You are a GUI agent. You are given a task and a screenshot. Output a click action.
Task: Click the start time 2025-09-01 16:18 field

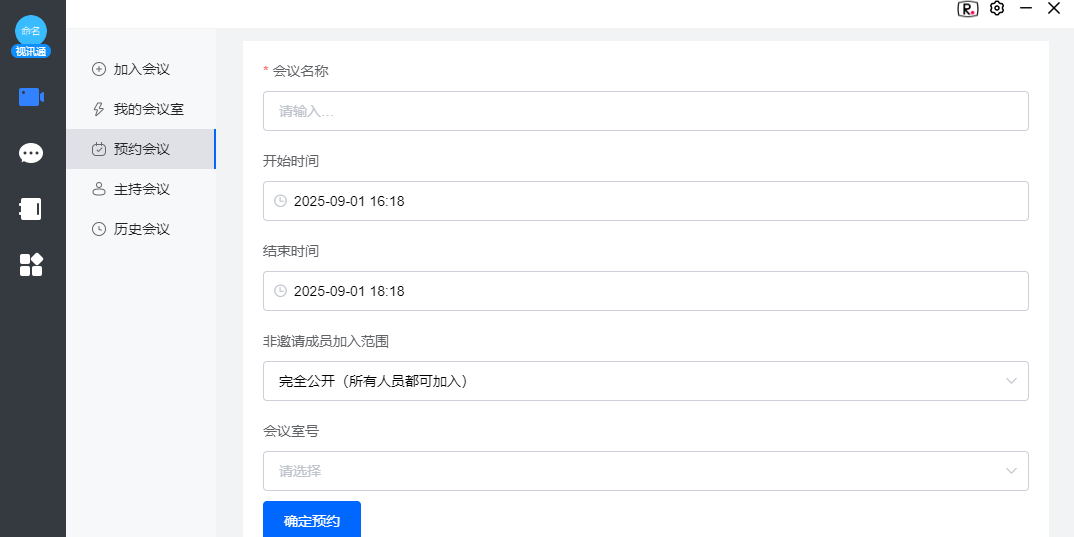pos(645,201)
